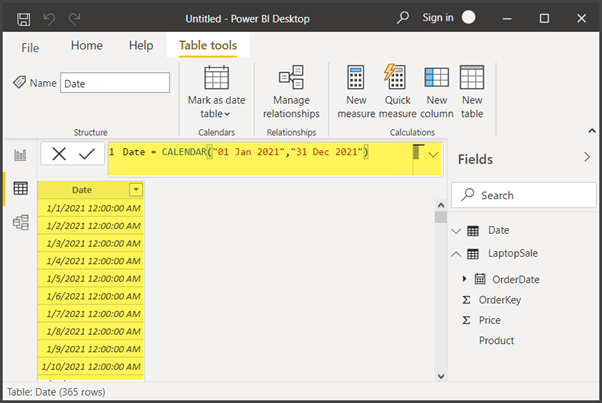Select the OrderDate field
Screen dimensions: 602x403
coord(516,279)
